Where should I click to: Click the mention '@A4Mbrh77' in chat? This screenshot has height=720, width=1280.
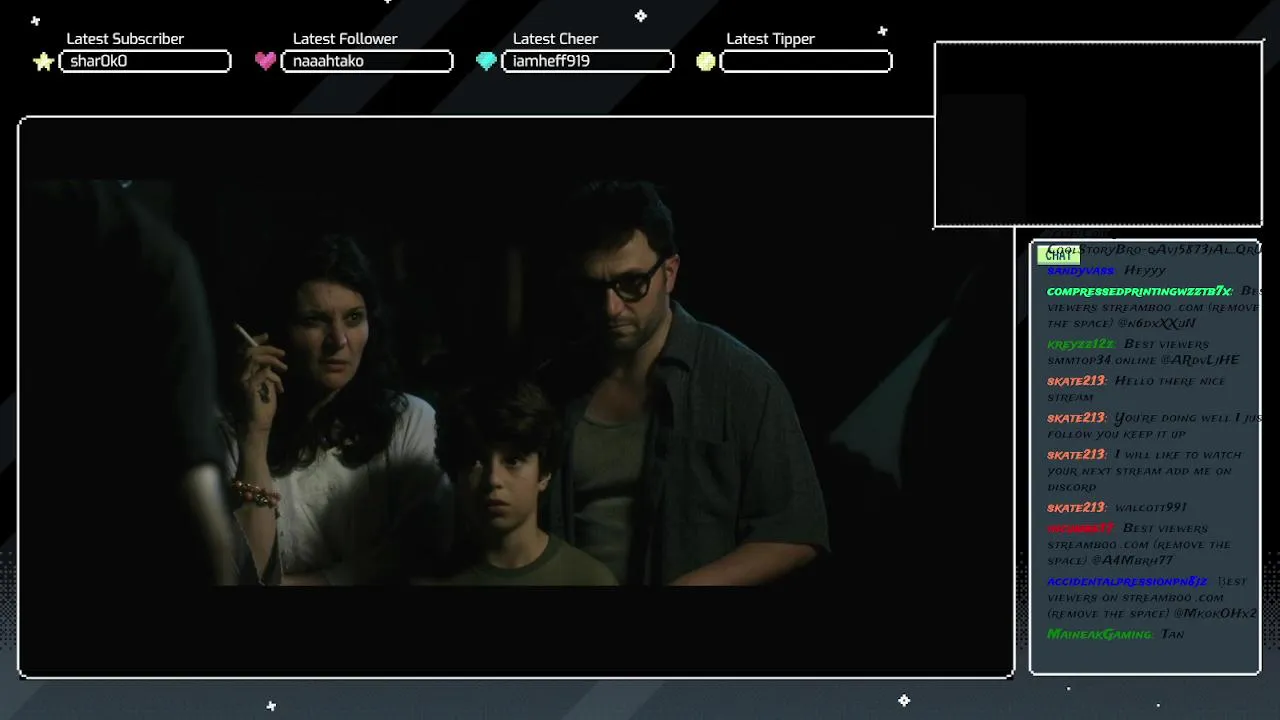(1132, 561)
